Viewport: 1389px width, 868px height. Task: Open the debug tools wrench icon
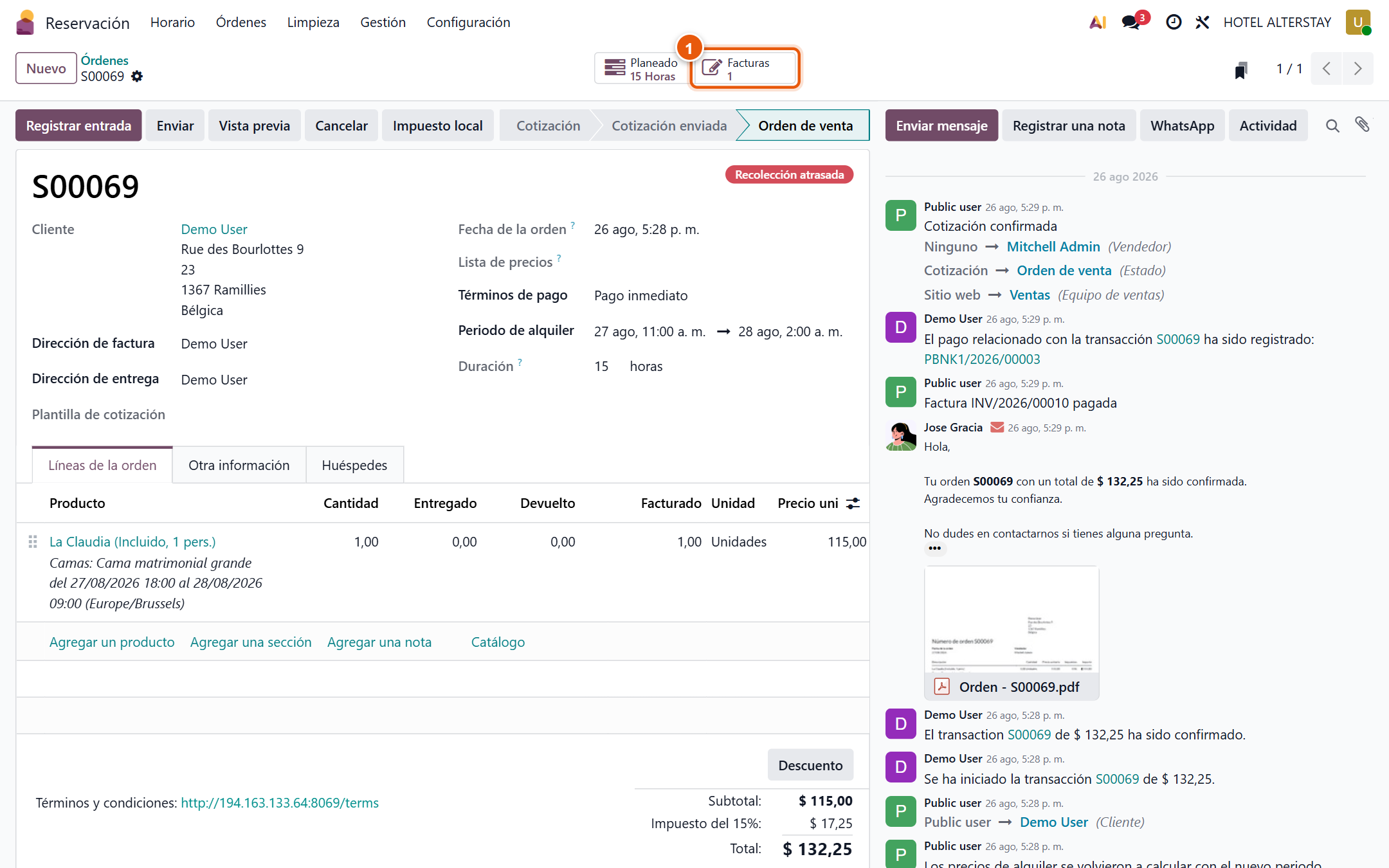coord(1203,23)
